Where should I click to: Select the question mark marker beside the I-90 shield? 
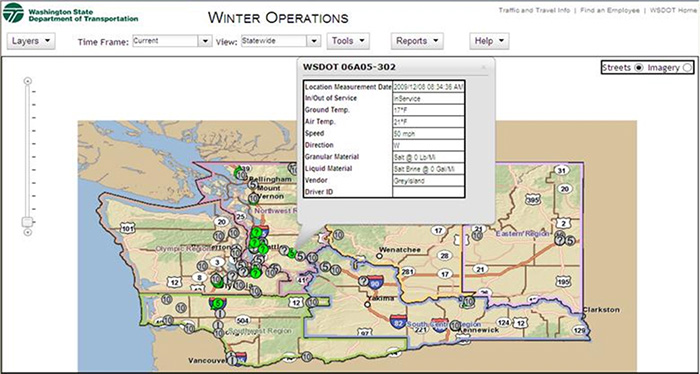pos(364,281)
